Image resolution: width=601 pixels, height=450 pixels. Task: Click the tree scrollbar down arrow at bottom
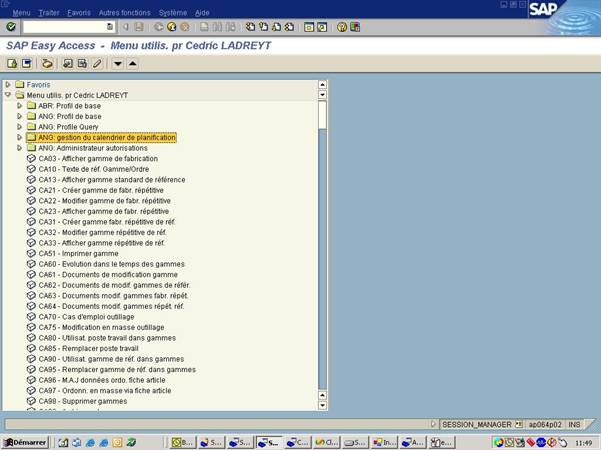(322, 406)
